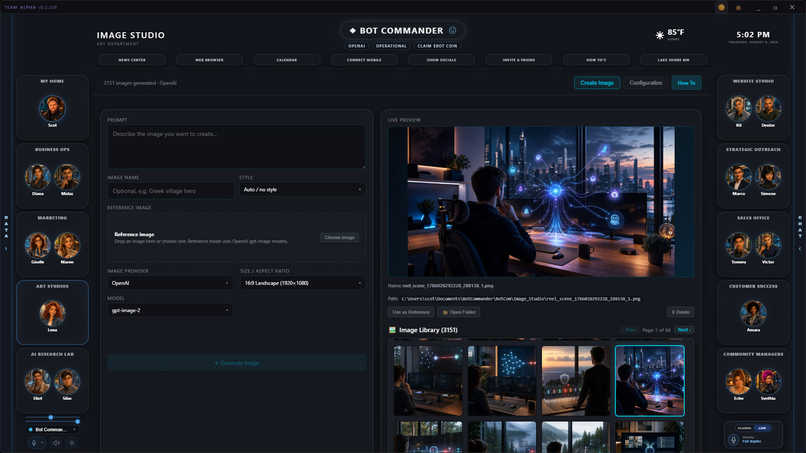Open the Style dropdown

(x=302, y=190)
